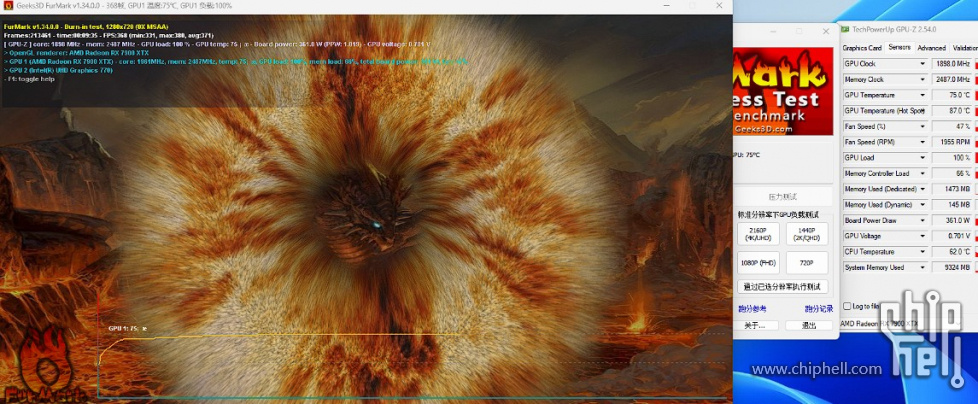This screenshot has width=978, height=404.
Task: Open the Validation tab in GPU-Z
Action: [x=964, y=48]
